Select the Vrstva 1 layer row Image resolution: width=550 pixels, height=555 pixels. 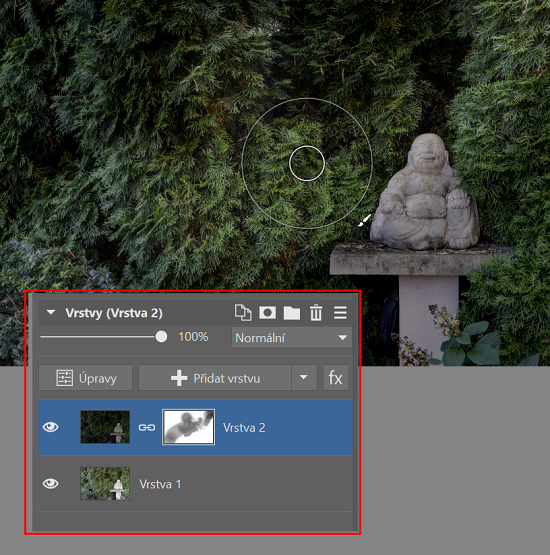pos(195,484)
